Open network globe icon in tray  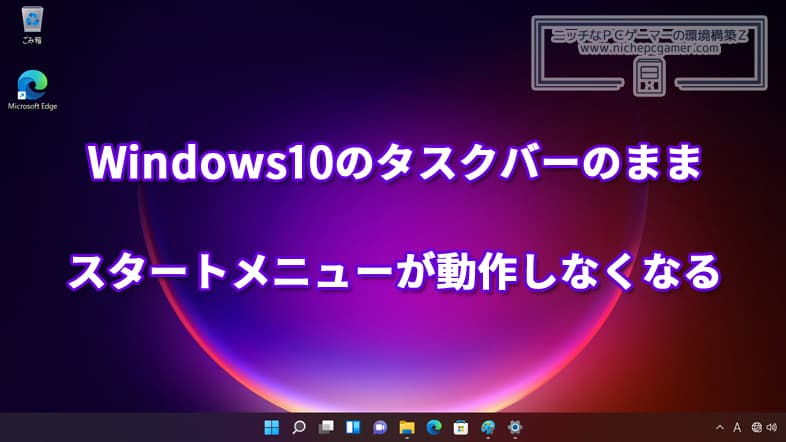pos(756,427)
